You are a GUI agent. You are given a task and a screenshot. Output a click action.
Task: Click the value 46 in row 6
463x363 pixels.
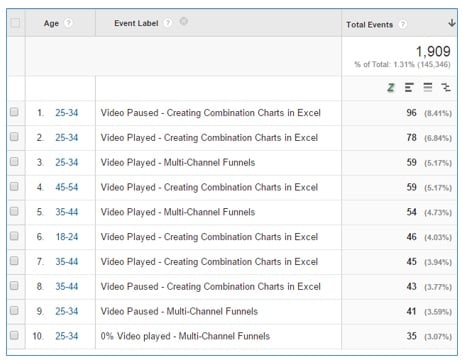pos(411,237)
